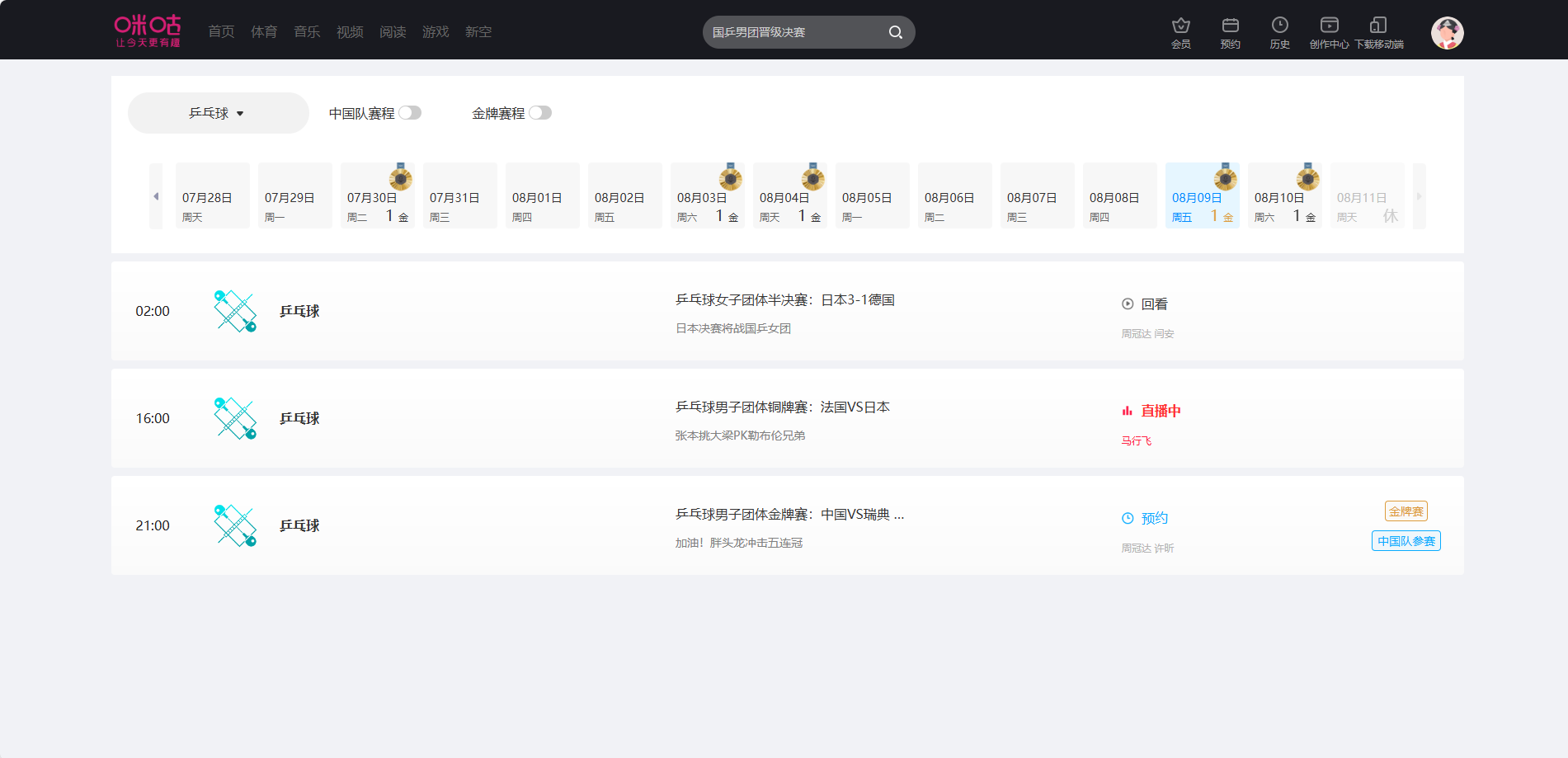This screenshot has height=758, width=1568.
Task: Click the Migu logo icon
Action: (x=148, y=31)
